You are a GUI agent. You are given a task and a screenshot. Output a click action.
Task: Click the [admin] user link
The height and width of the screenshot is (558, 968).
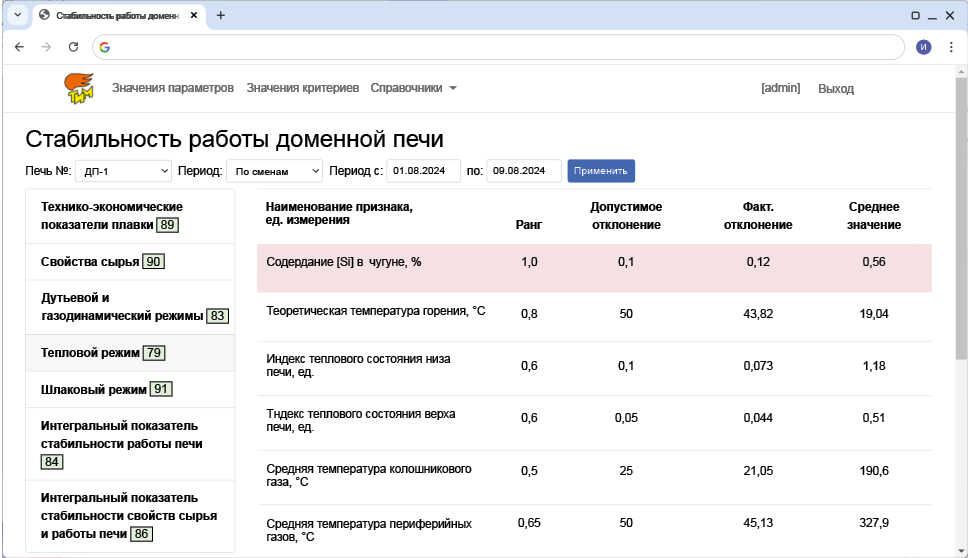[x=780, y=88]
